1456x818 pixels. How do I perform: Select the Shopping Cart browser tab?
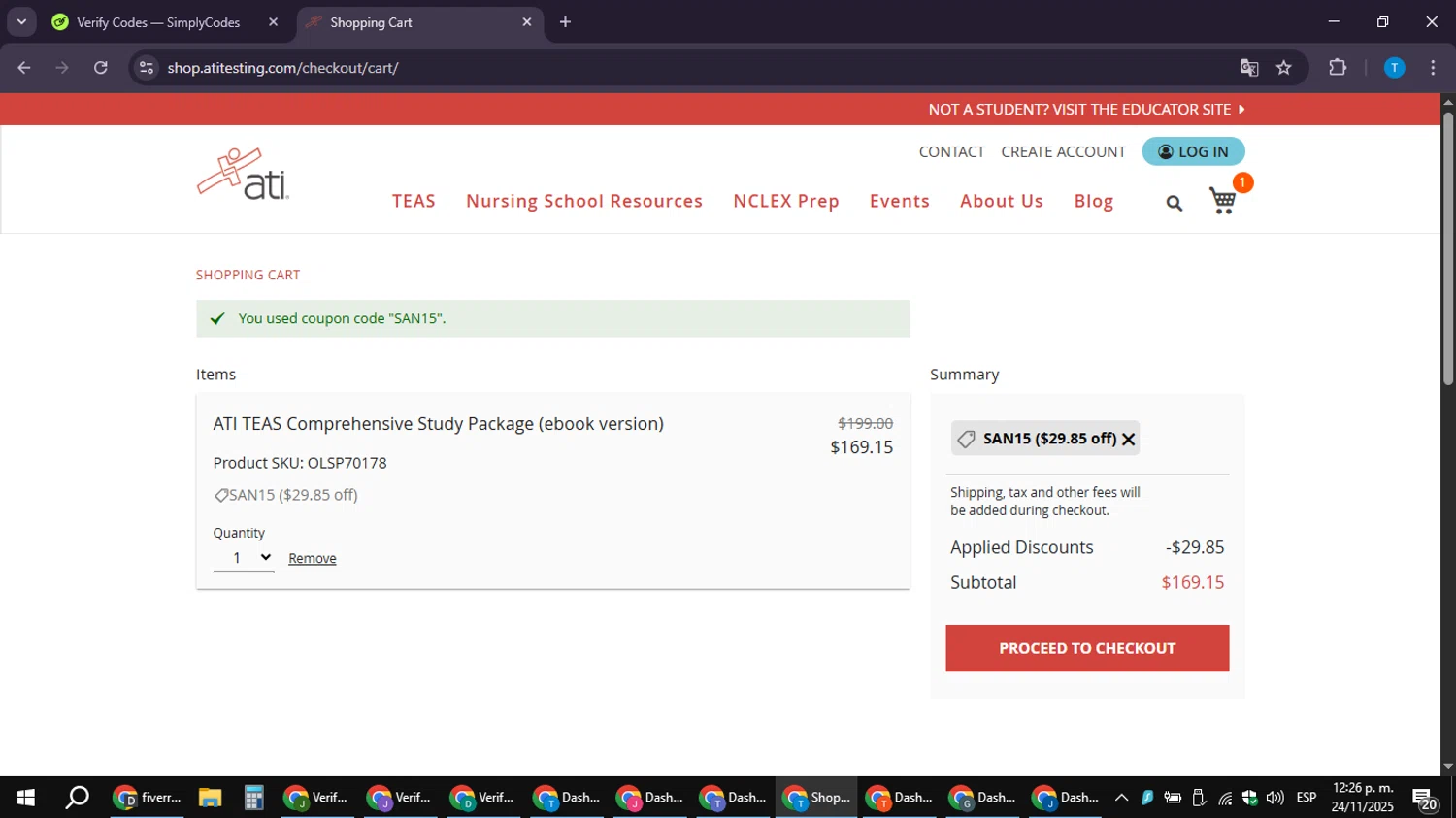point(419,22)
